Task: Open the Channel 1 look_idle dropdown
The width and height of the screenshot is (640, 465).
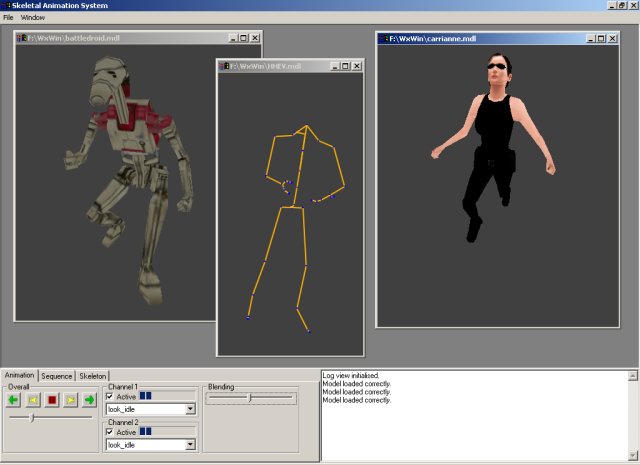Action: (190, 409)
